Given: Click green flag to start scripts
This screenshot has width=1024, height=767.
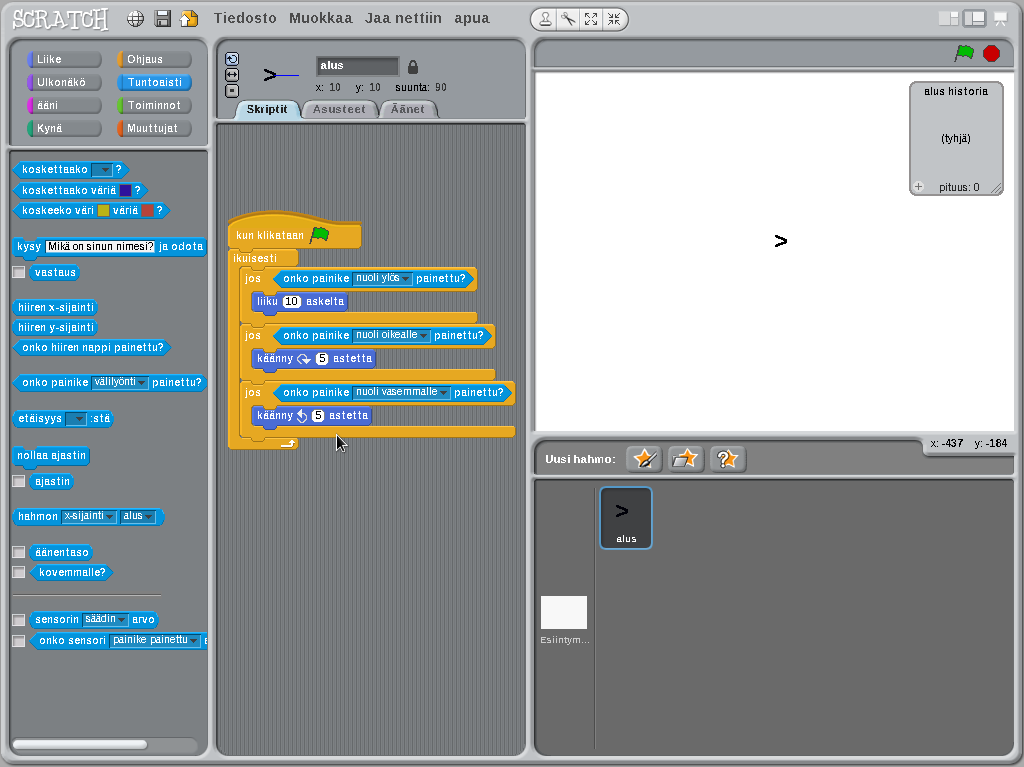Looking at the screenshot, I should 964,54.
